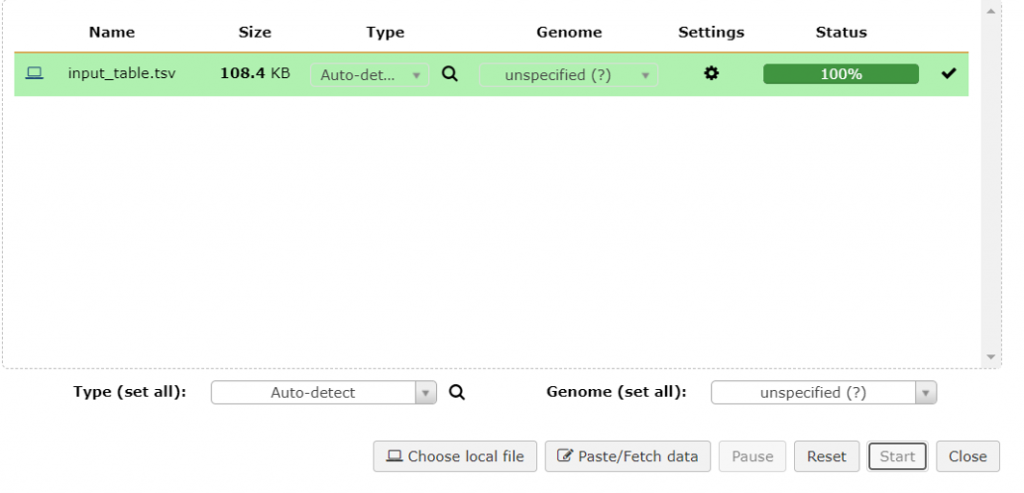1024x493 pixels.
Task: Click the search icon next to Type (set all)
Action: coord(457,393)
